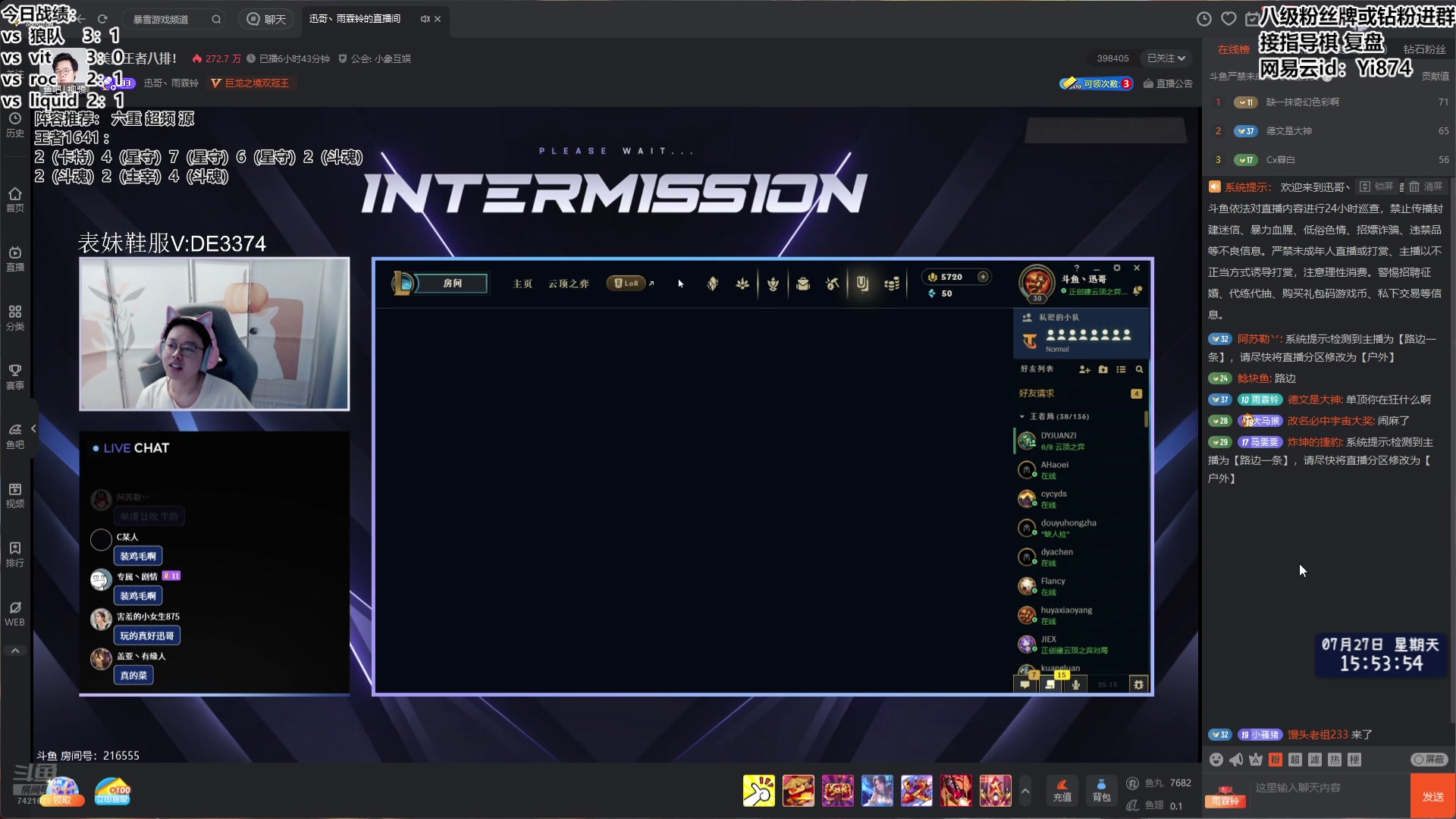The height and width of the screenshot is (819, 1456).
Task: Toggle the 屏蔽 block switch
Action: (1429, 759)
